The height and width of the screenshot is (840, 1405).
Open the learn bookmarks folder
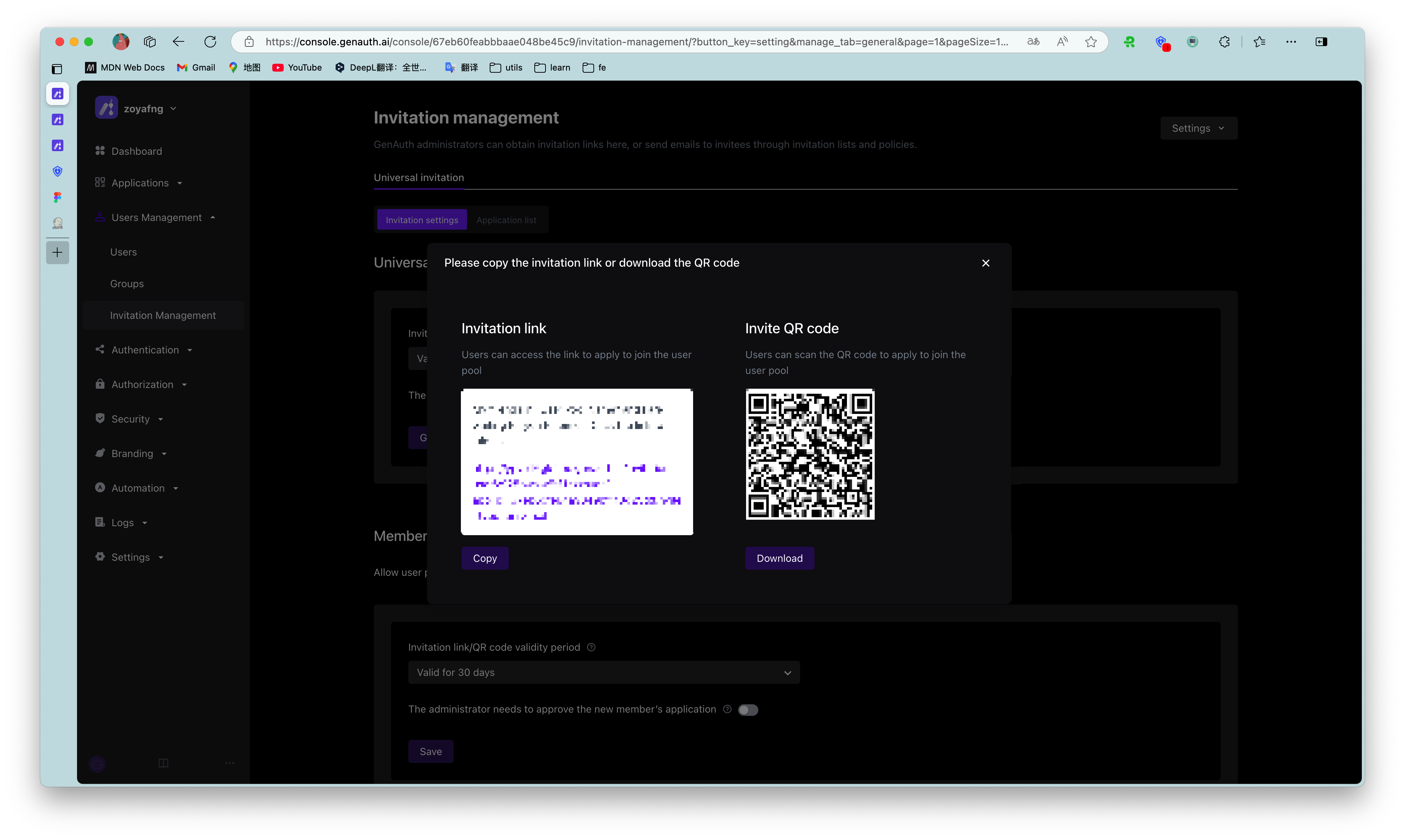(552, 67)
